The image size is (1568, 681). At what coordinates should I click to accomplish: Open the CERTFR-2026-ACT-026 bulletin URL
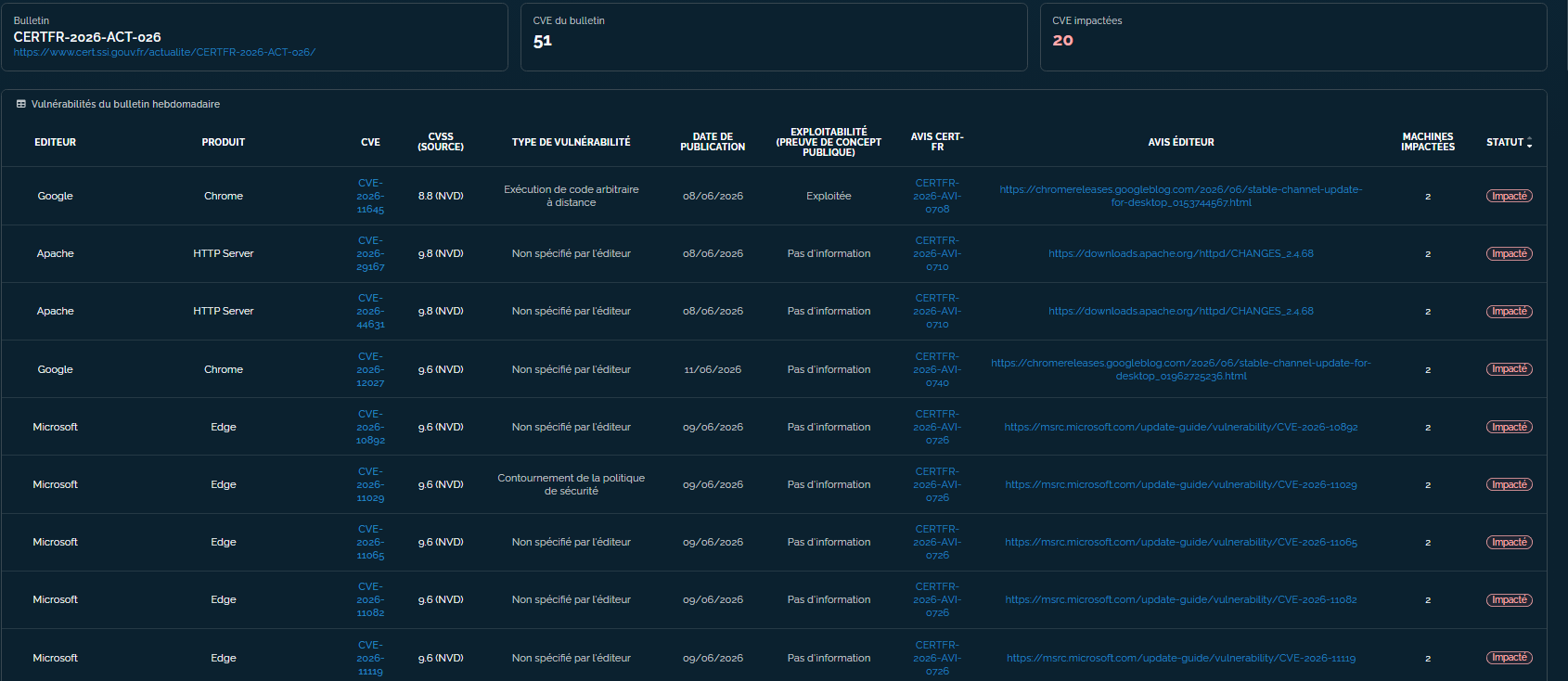(x=164, y=52)
